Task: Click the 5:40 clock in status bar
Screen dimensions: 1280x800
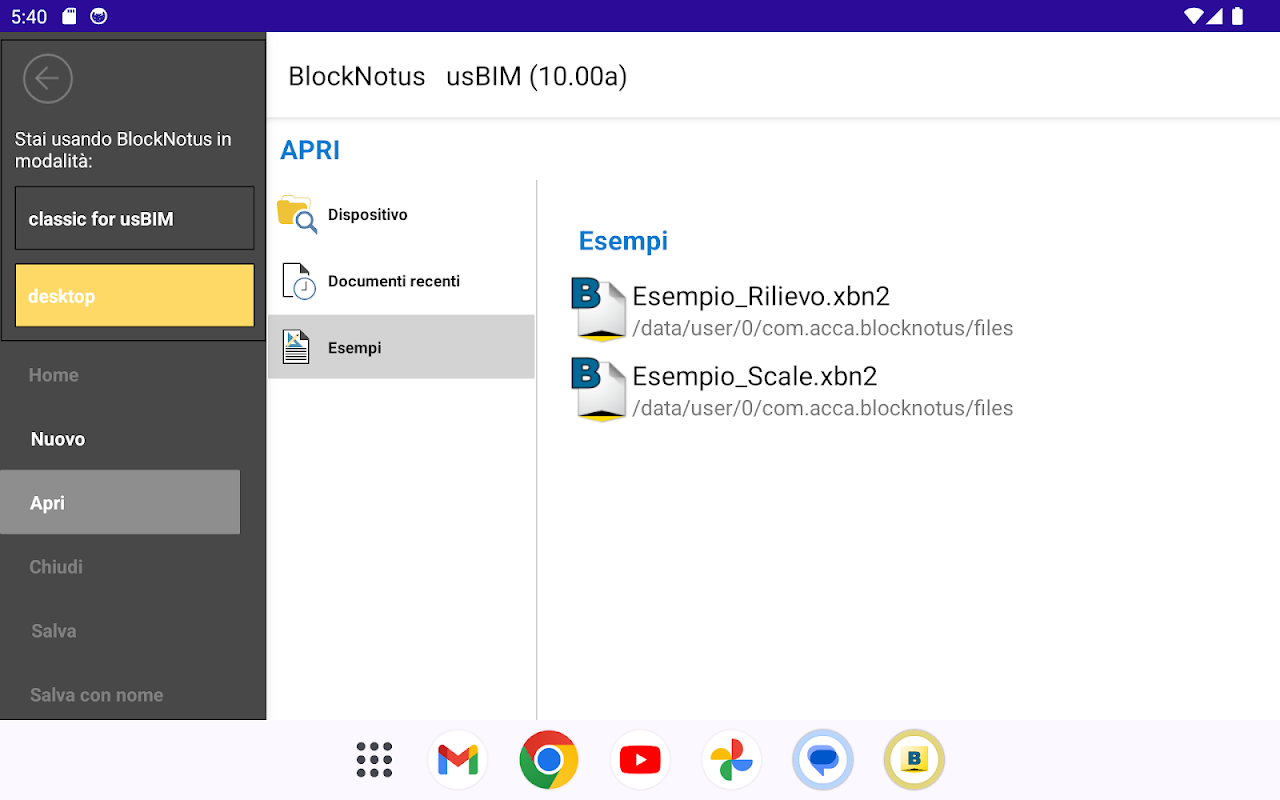Action: [x=29, y=16]
